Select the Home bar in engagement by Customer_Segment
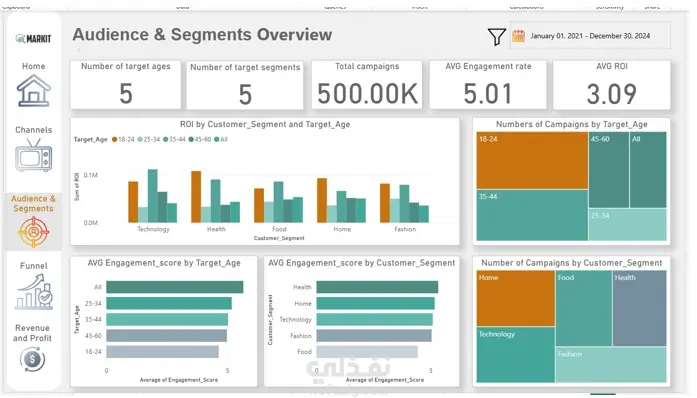The height and width of the screenshot is (398, 697). pos(376,303)
